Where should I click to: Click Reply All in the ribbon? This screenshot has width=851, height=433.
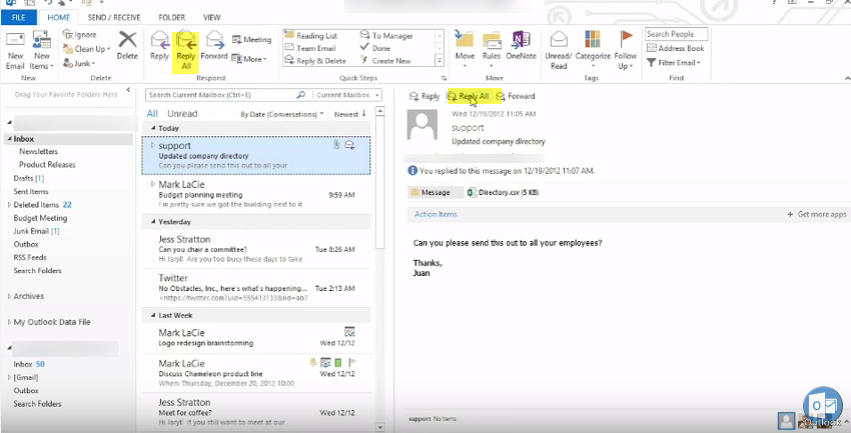click(x=186, y=51)
